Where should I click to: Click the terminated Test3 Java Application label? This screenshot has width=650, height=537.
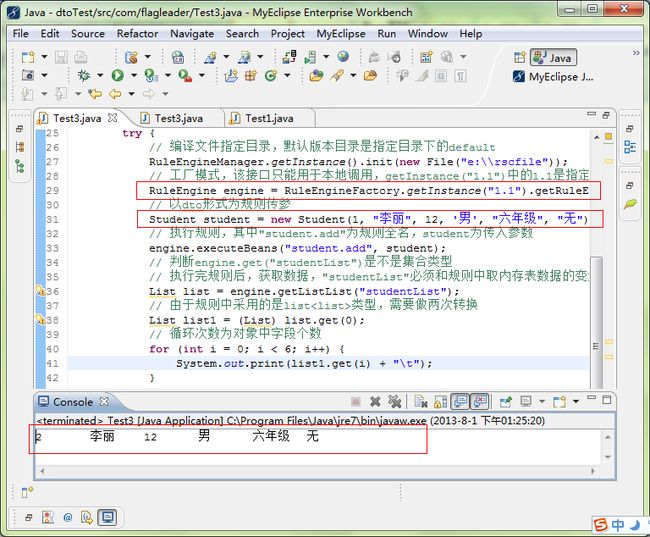pyautogui.click(x=290, y=420)
